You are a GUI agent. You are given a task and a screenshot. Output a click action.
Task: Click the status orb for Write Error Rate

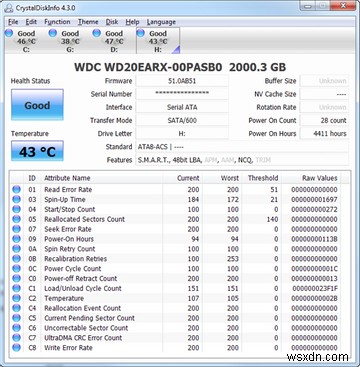click(16, 348)
